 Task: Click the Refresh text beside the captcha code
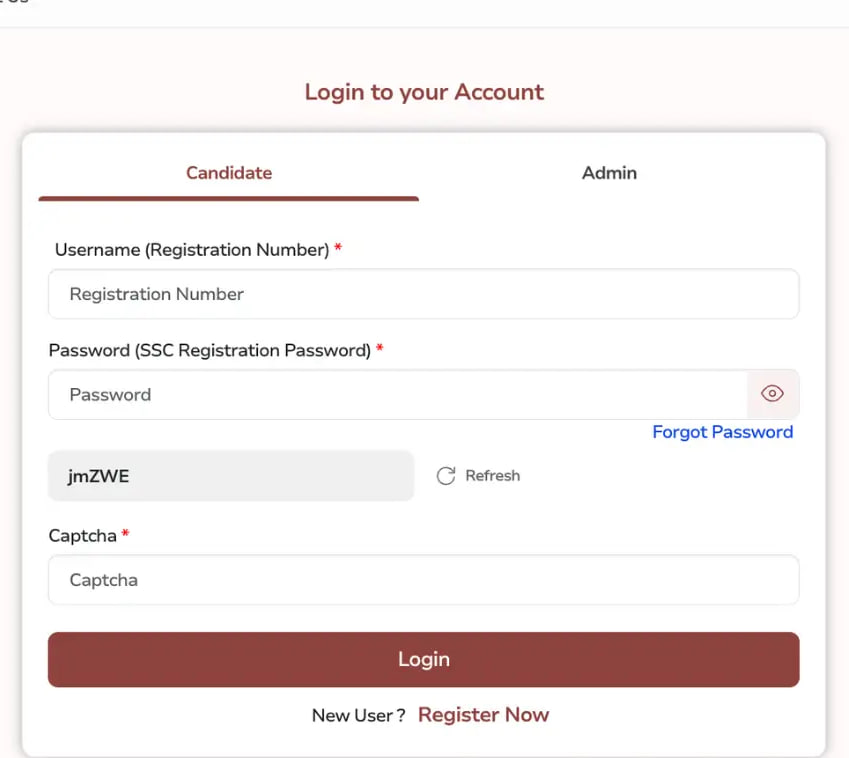[492, 476]
